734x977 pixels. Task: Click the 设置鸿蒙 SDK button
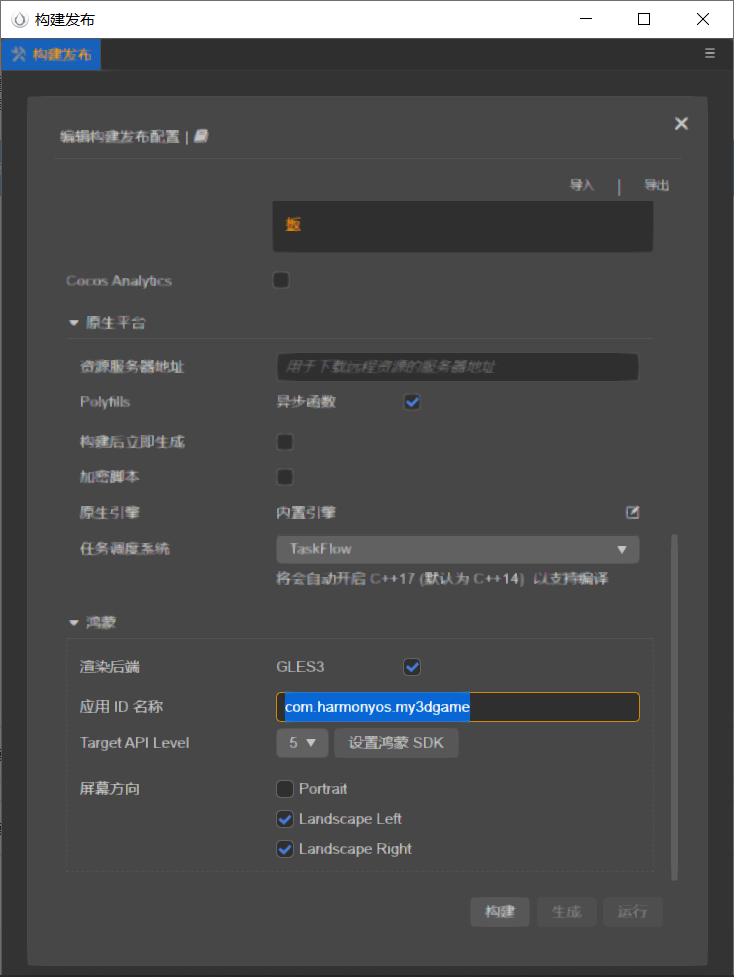tap(396, 743)
